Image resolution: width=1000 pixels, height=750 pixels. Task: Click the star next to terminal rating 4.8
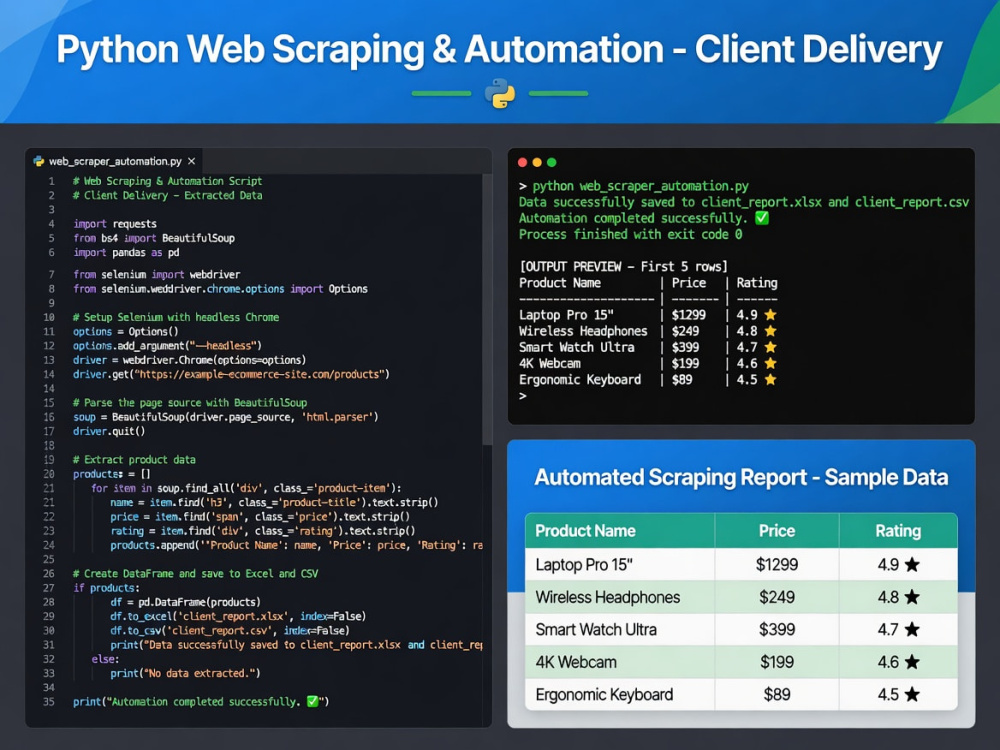770,331
